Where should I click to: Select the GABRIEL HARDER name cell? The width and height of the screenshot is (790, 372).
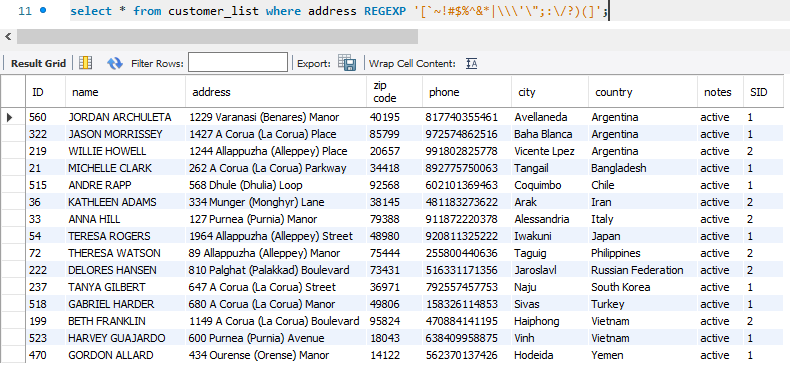125,304
